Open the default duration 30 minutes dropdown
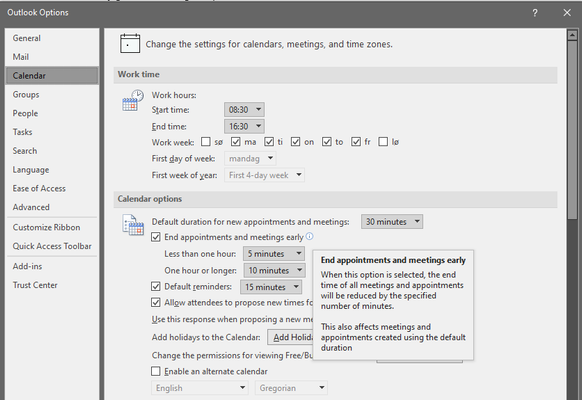This screenshot has width=582, height=400. click(x=392, y=222)
